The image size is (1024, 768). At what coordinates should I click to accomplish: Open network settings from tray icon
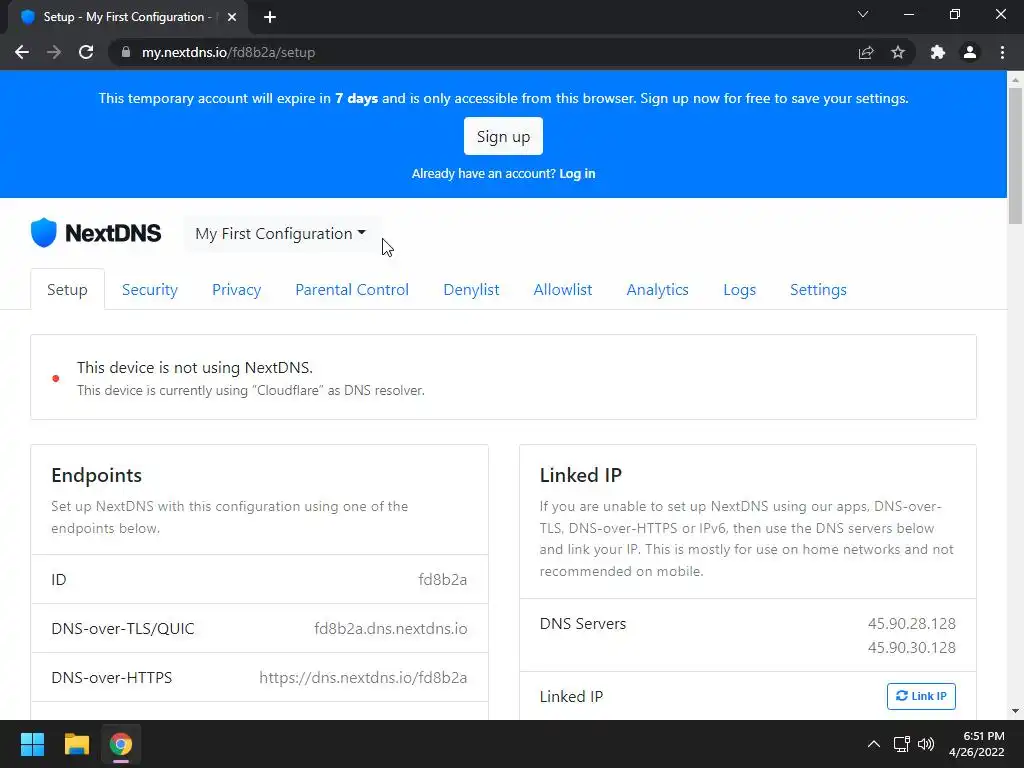coord(902,744)
